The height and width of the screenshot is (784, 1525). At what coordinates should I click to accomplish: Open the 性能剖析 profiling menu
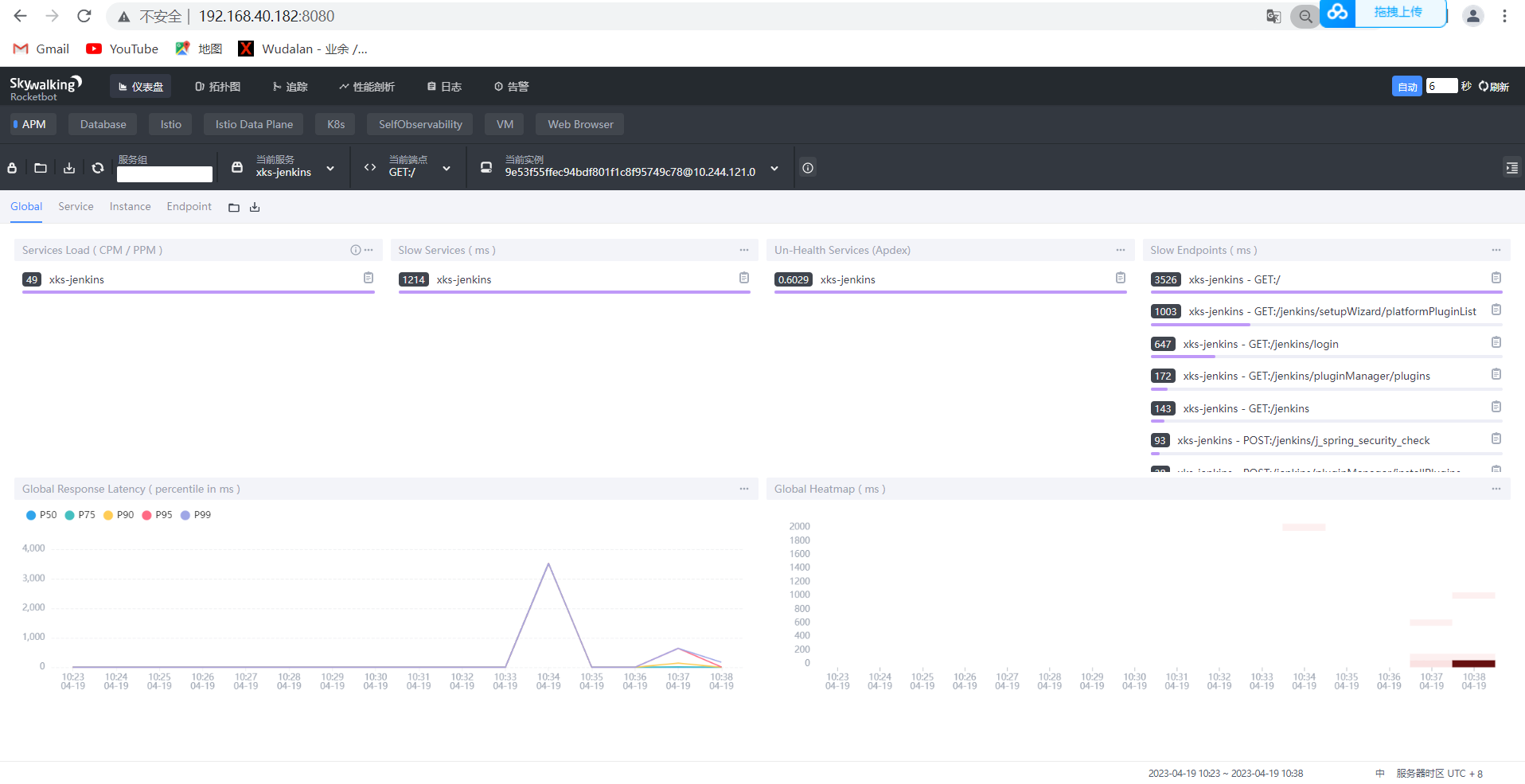pos(367,87)
